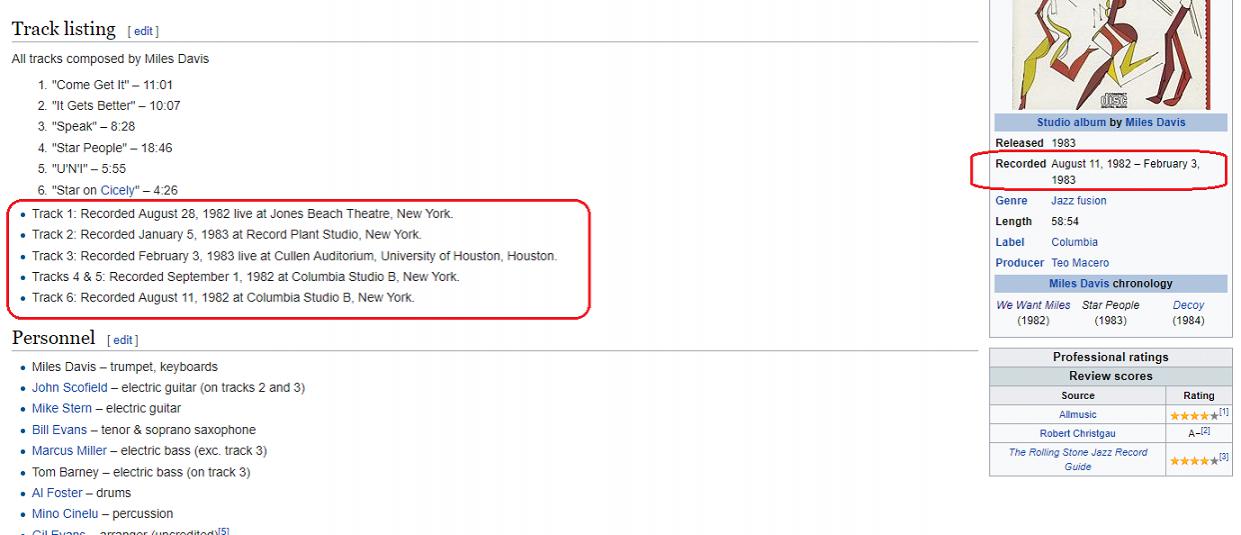This screenshot has width=1241, height=535.
Task: Click the album cover image
Action: click(1110, 55)
